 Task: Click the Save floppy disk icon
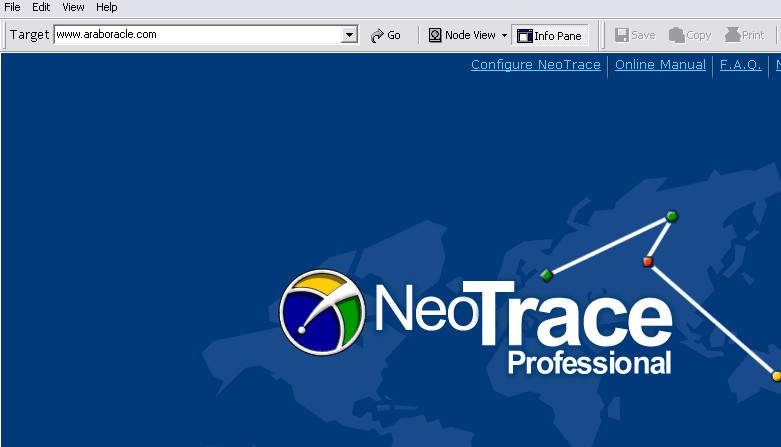621,35
